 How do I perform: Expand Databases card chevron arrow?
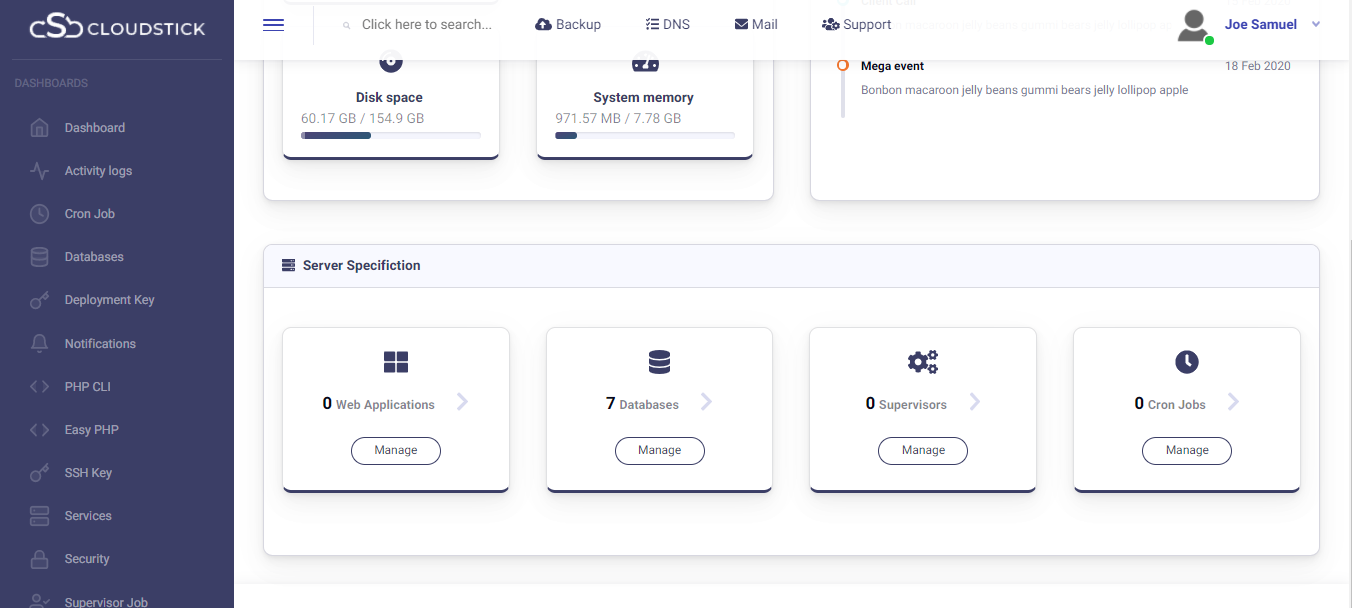pos(706,402)
